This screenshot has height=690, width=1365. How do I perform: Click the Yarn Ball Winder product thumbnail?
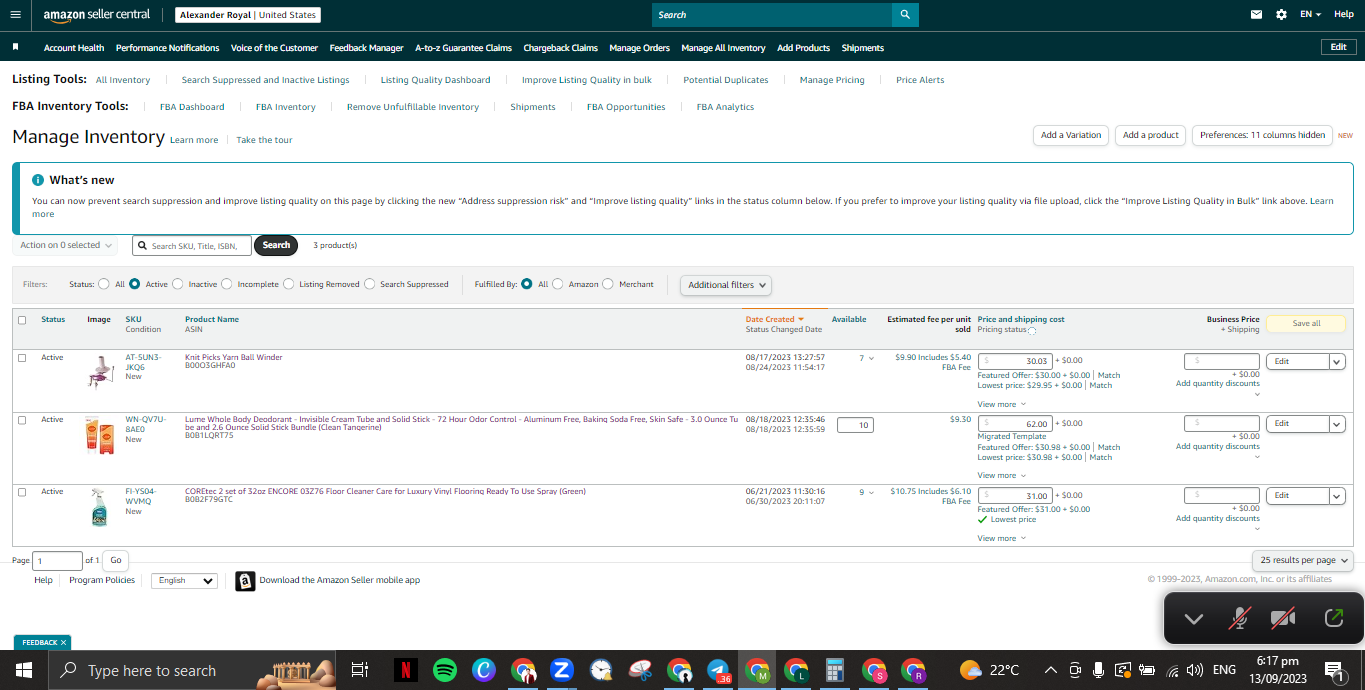(100, 371)
